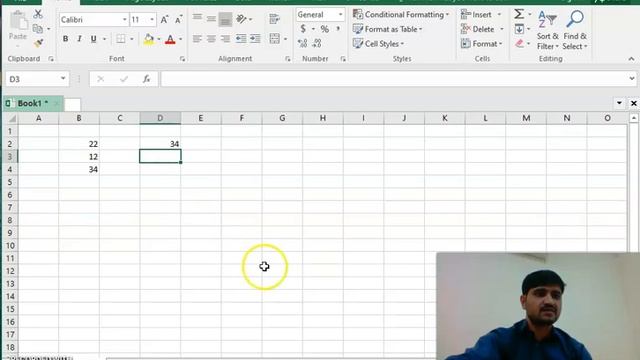Toggle Italic formatting
Screen dimensions: 640x360
(79, 39)
